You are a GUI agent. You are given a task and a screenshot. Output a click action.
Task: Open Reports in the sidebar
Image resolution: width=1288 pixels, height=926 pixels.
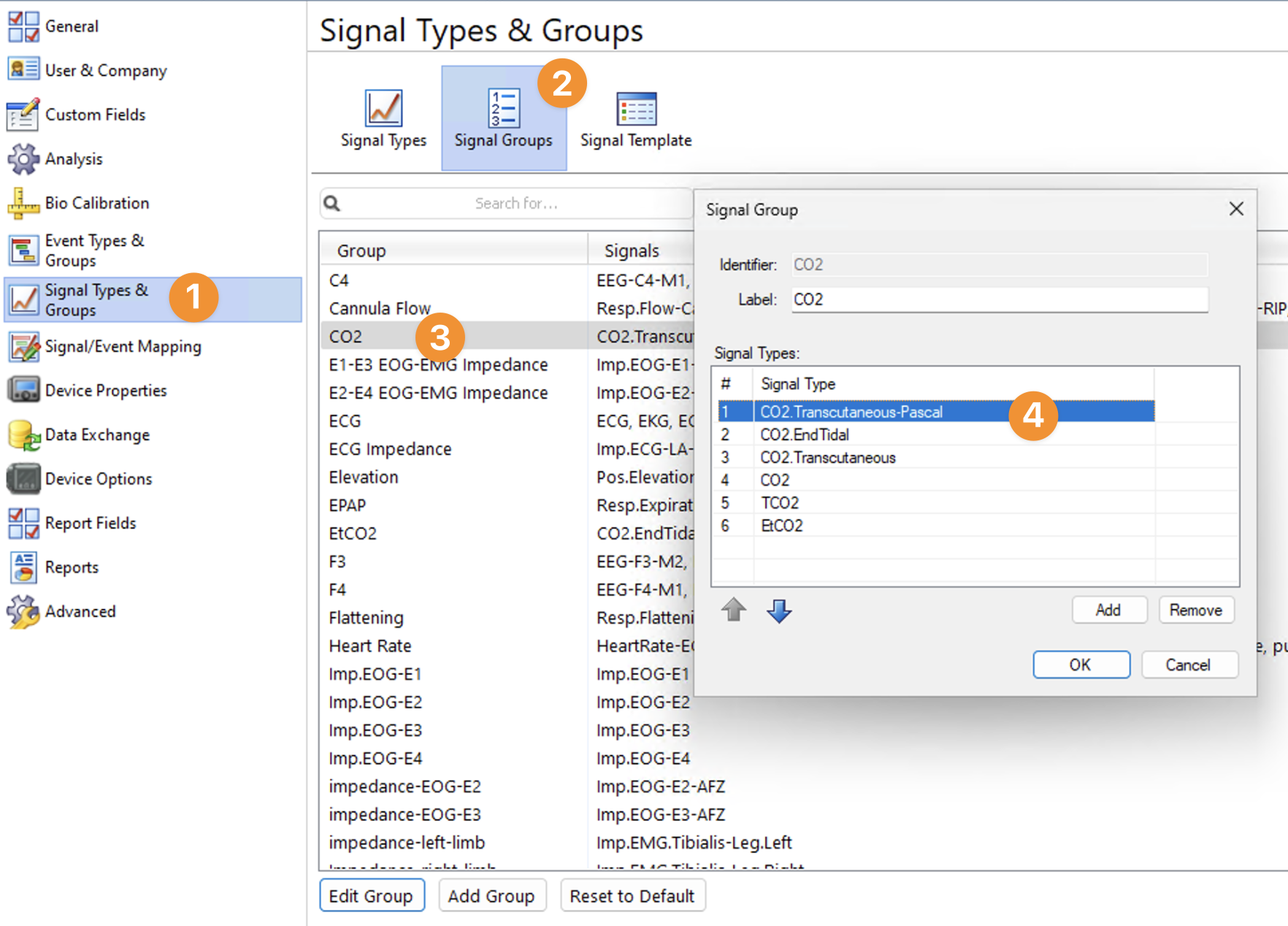72,567
